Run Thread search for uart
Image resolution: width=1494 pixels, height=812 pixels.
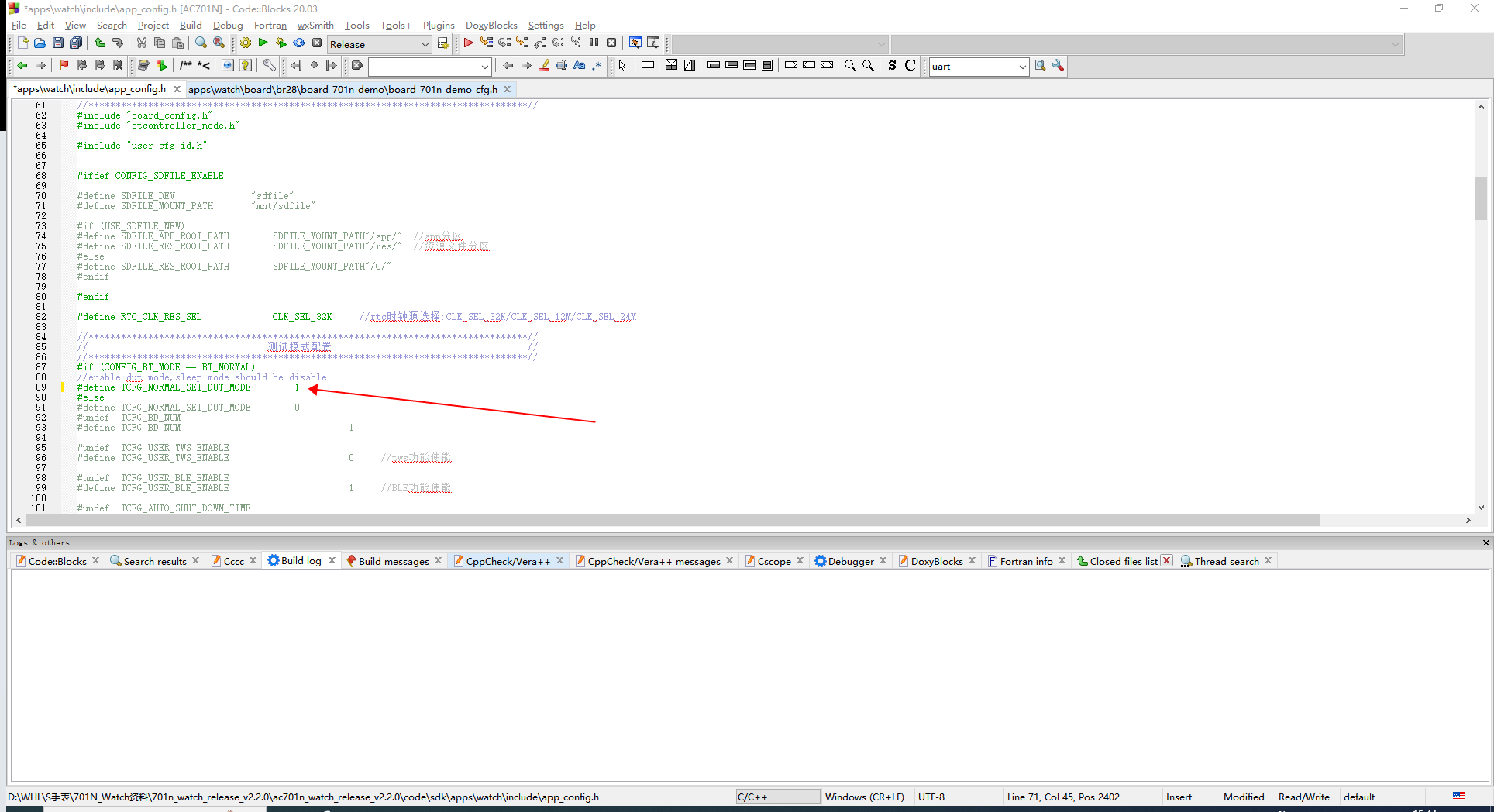(1040, 66)
